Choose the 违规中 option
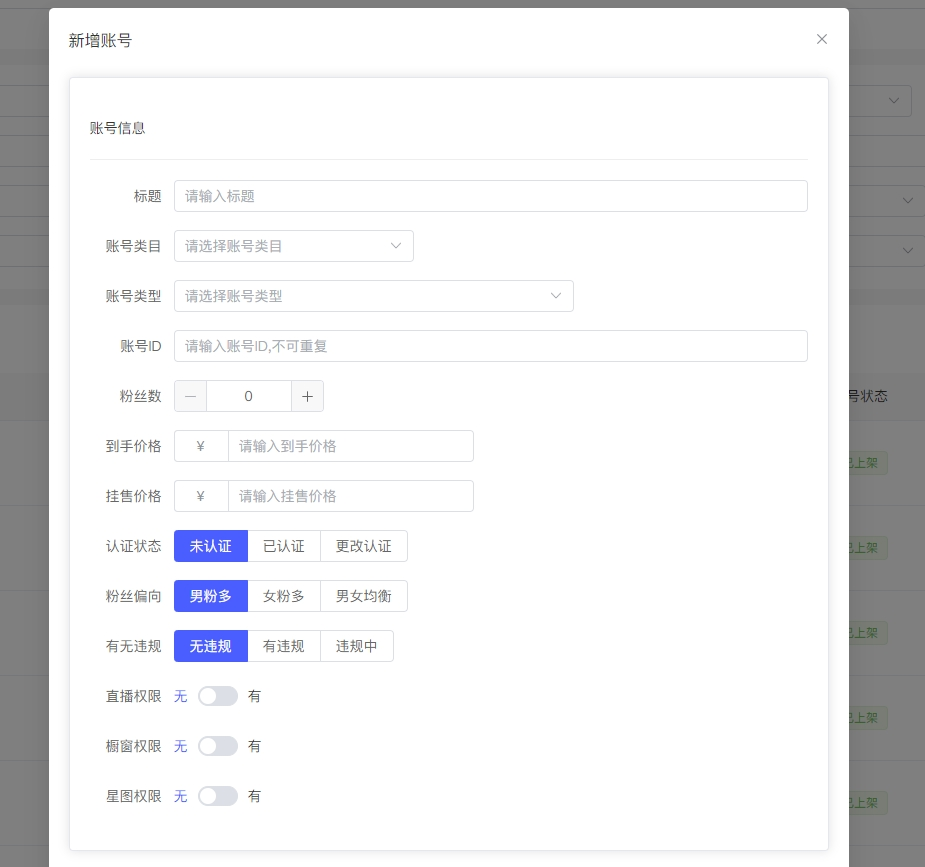This screenshot has width=925, height=867. tap(357, 646)
